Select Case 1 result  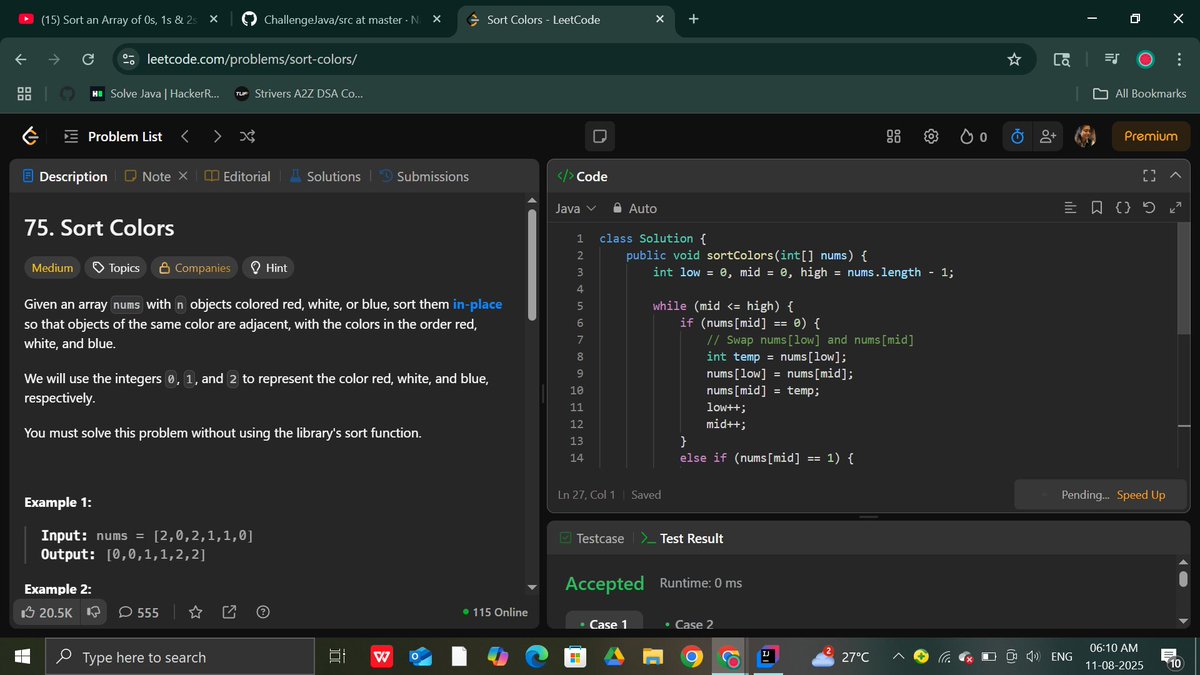click(x=604, y=624)
